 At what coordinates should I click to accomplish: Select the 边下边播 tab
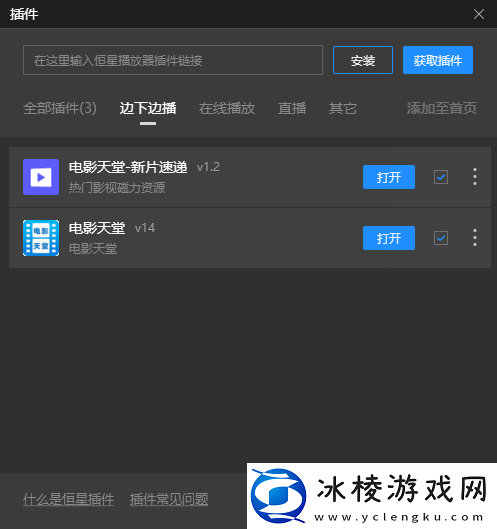148,108
